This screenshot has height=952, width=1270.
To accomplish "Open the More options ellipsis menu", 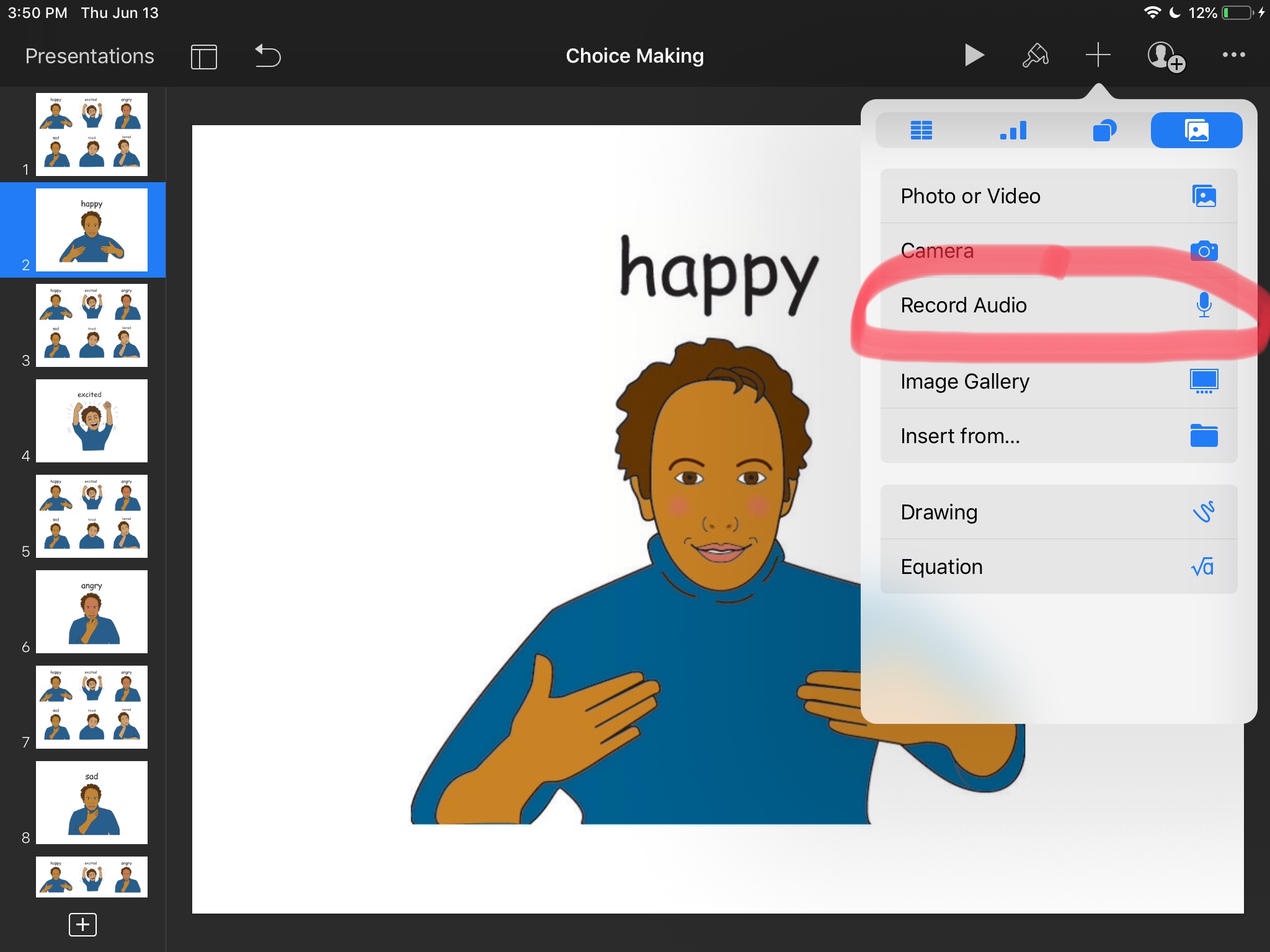I will (1233, 55).
